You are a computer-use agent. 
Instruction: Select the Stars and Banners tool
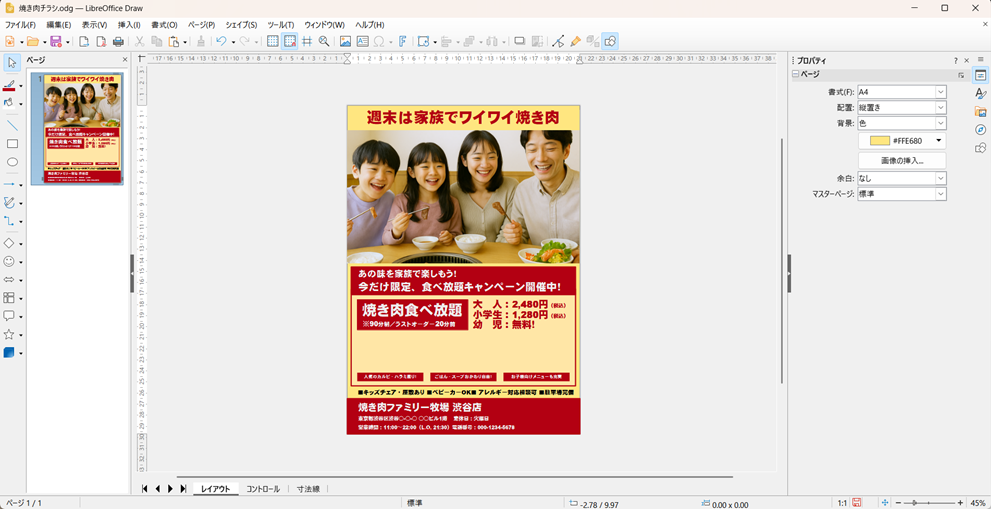[9, 334]
